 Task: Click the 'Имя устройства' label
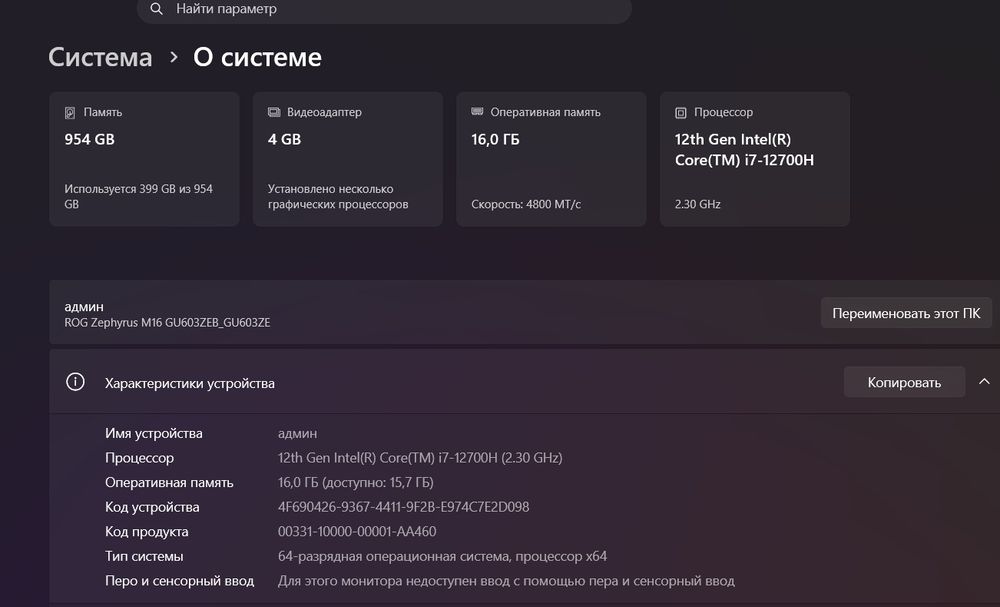pyautogui.click(x=154, y=434)
